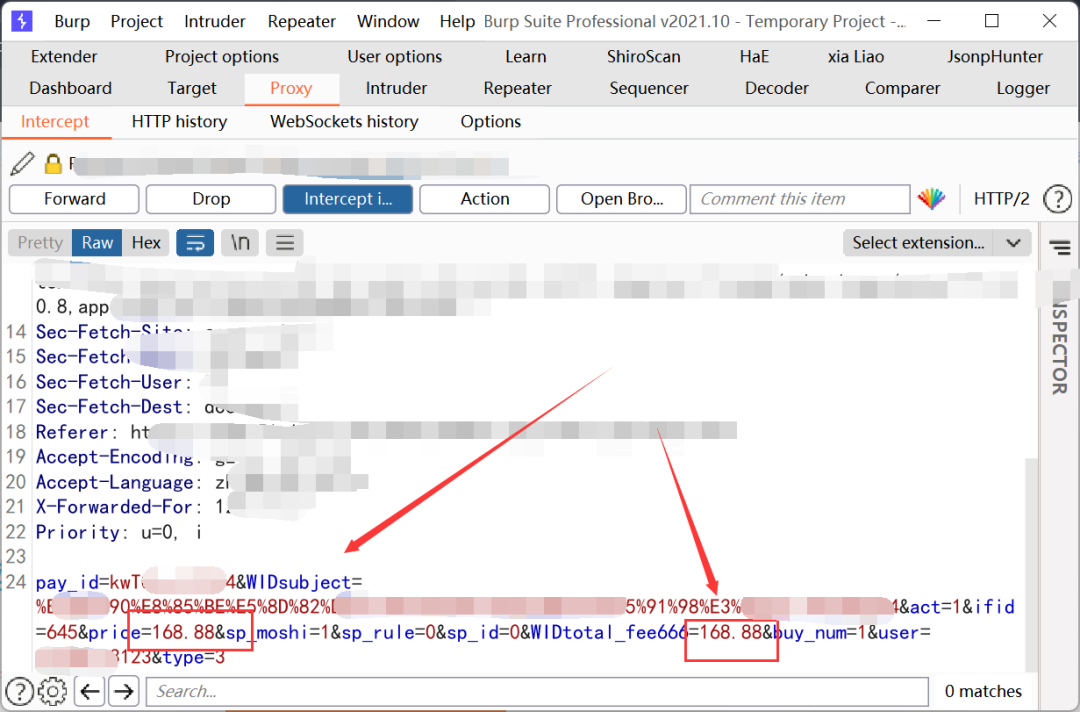Switch to the Decoder tab
Screen dimensions: 1080x712
pyautogui.click(x=776, y=88)
